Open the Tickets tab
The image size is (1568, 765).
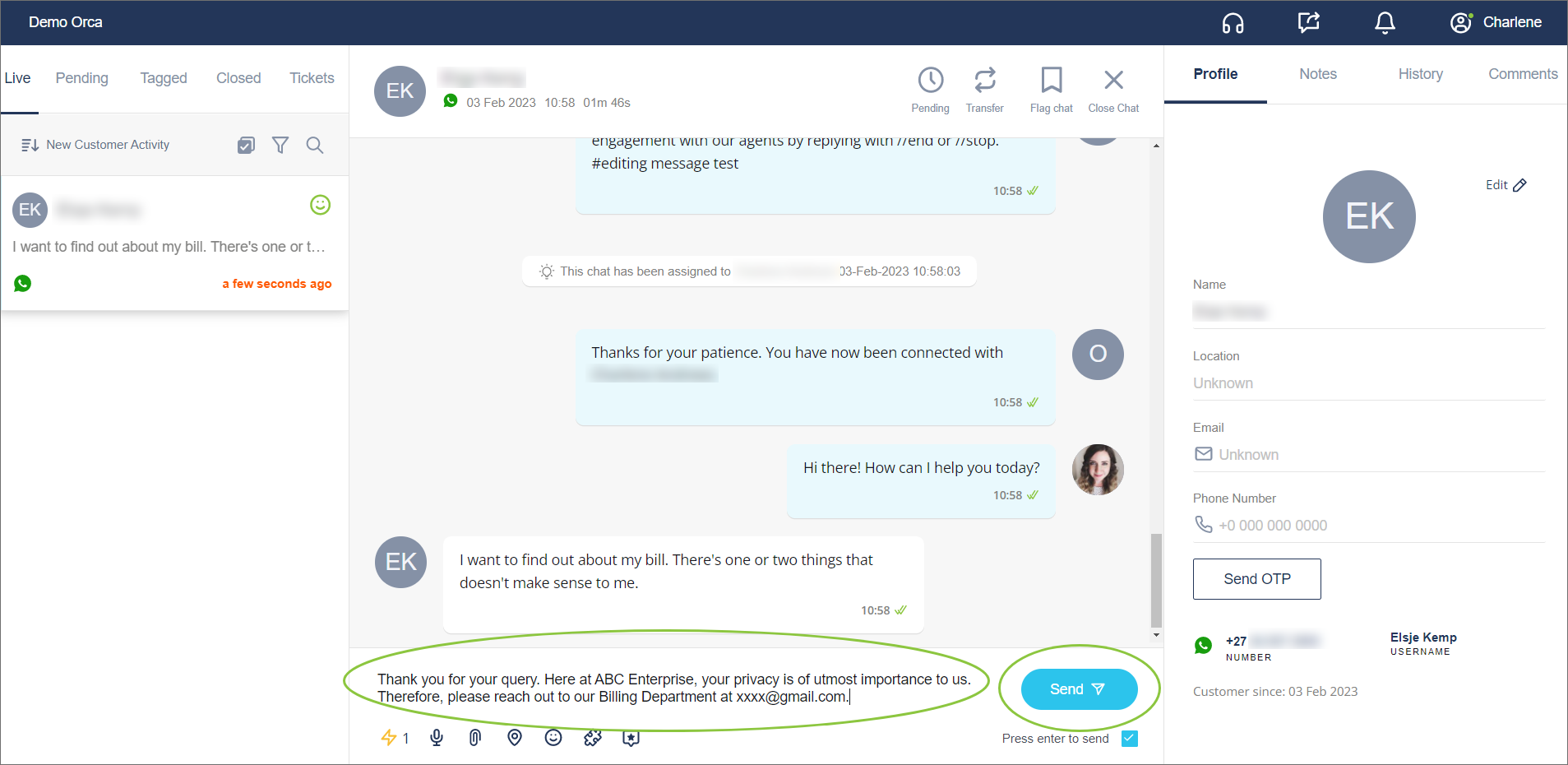click(312, 78)
